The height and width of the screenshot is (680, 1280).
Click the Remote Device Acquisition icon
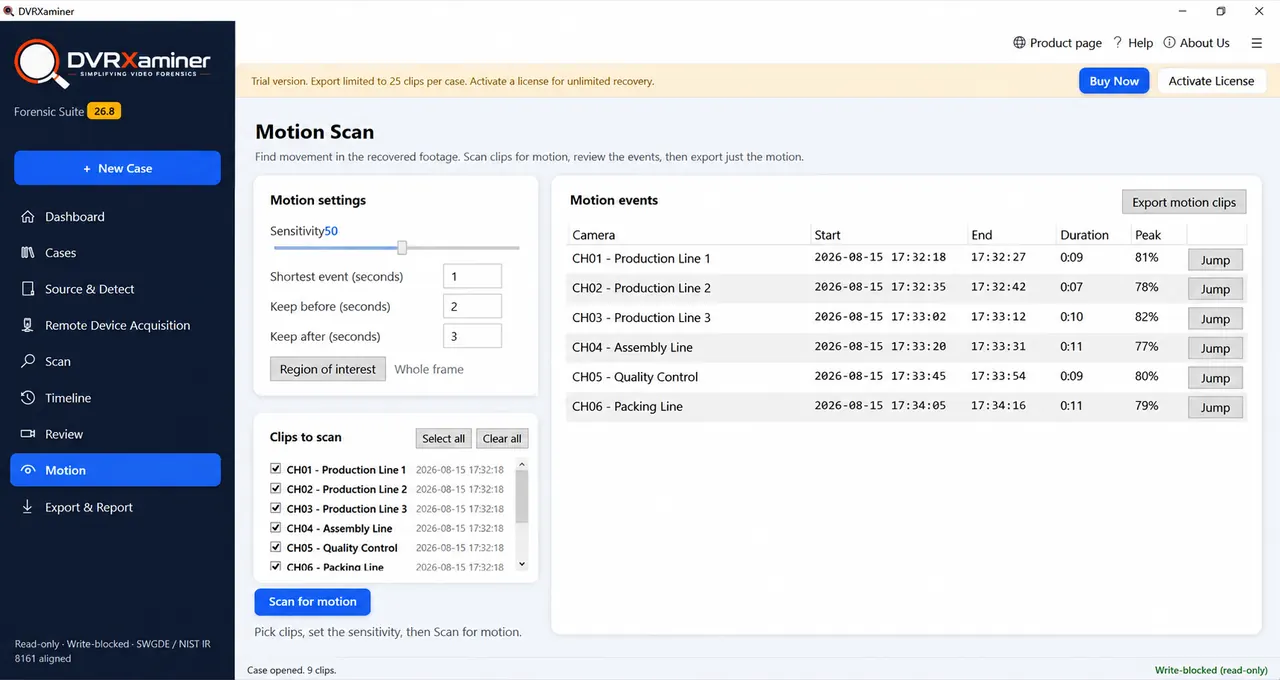(x=28, y=325)
